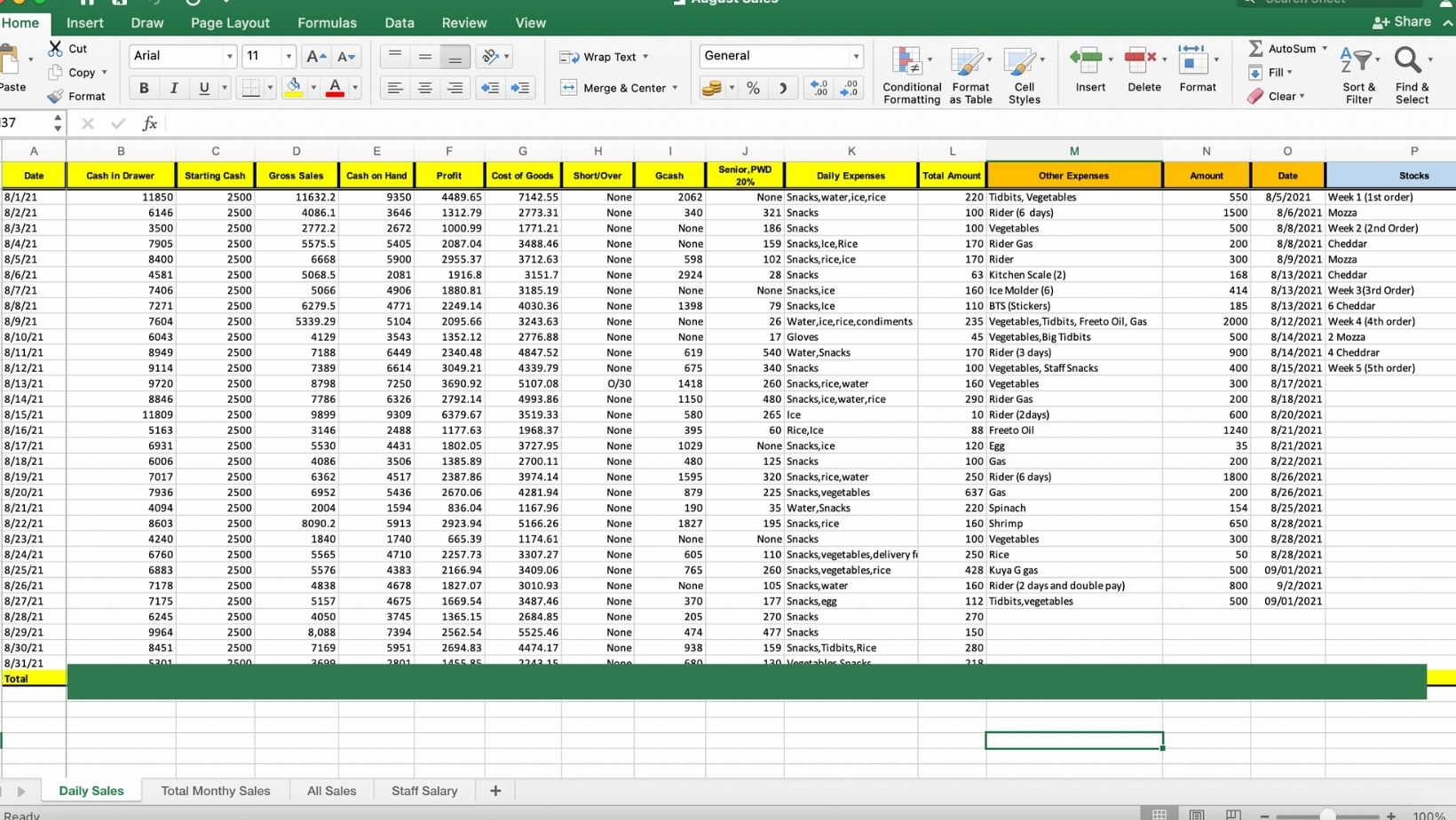Toggle middle vertical alignment
This screenshot has height=820, width=1456.
(x=425, y=56)
